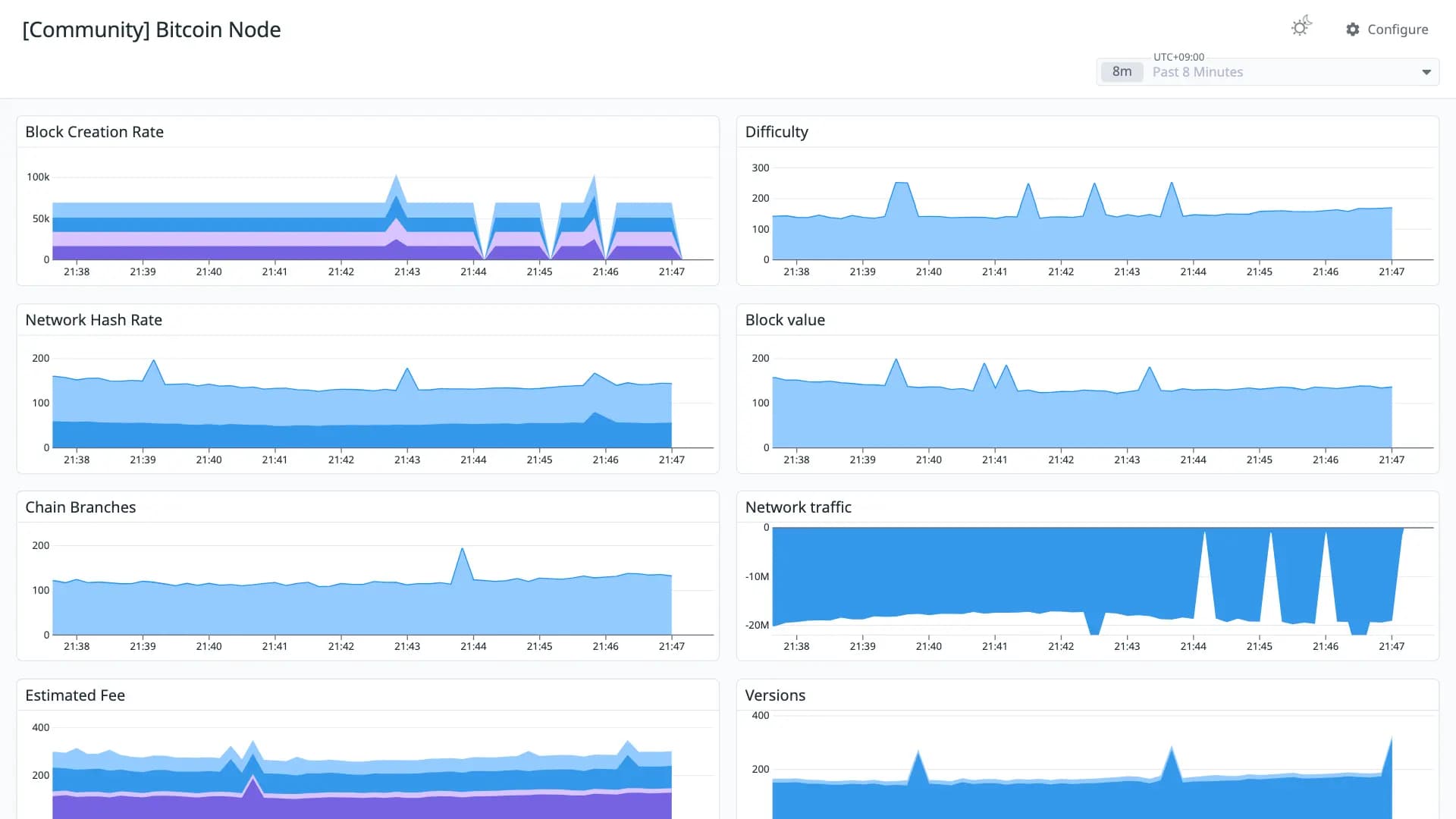Open the Block Creation Rate panel title
Screen dimensions: 1456x819
pos(94,132)
